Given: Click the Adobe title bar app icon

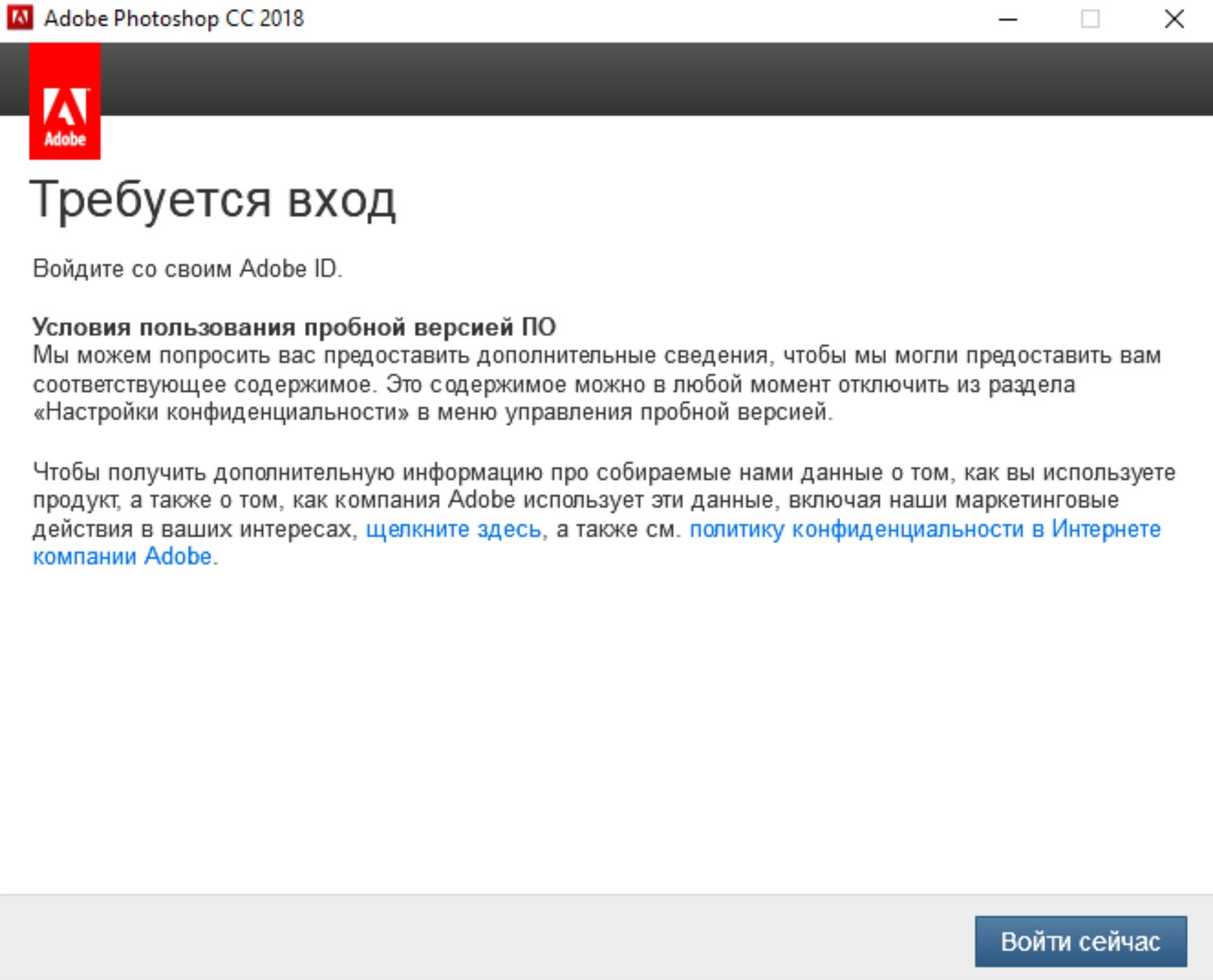Looking at the screenshot, I should 19,18.
